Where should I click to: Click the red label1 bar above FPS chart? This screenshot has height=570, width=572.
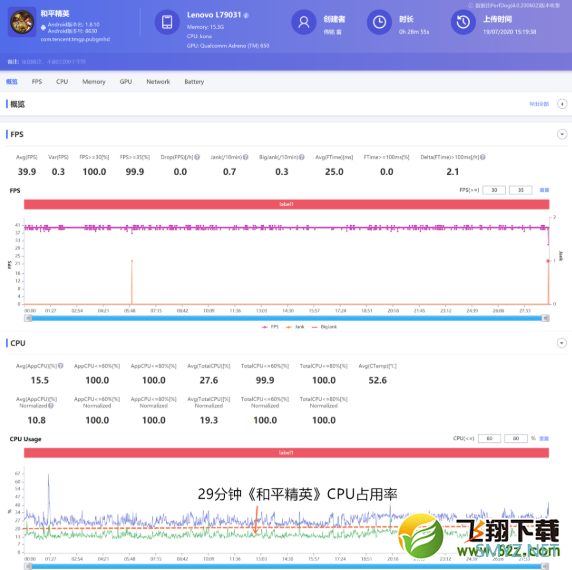[x=286, y=204]
